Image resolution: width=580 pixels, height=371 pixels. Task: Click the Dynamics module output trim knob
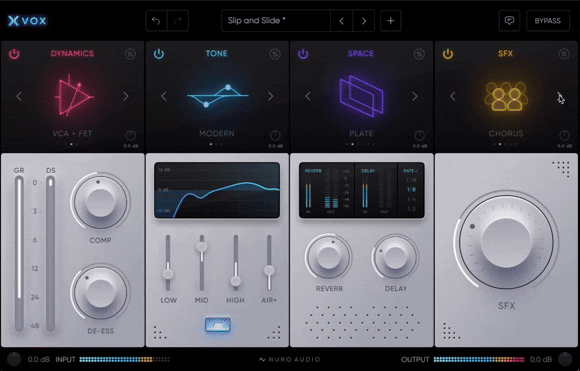pyautogui.click(x=131, y=135)
